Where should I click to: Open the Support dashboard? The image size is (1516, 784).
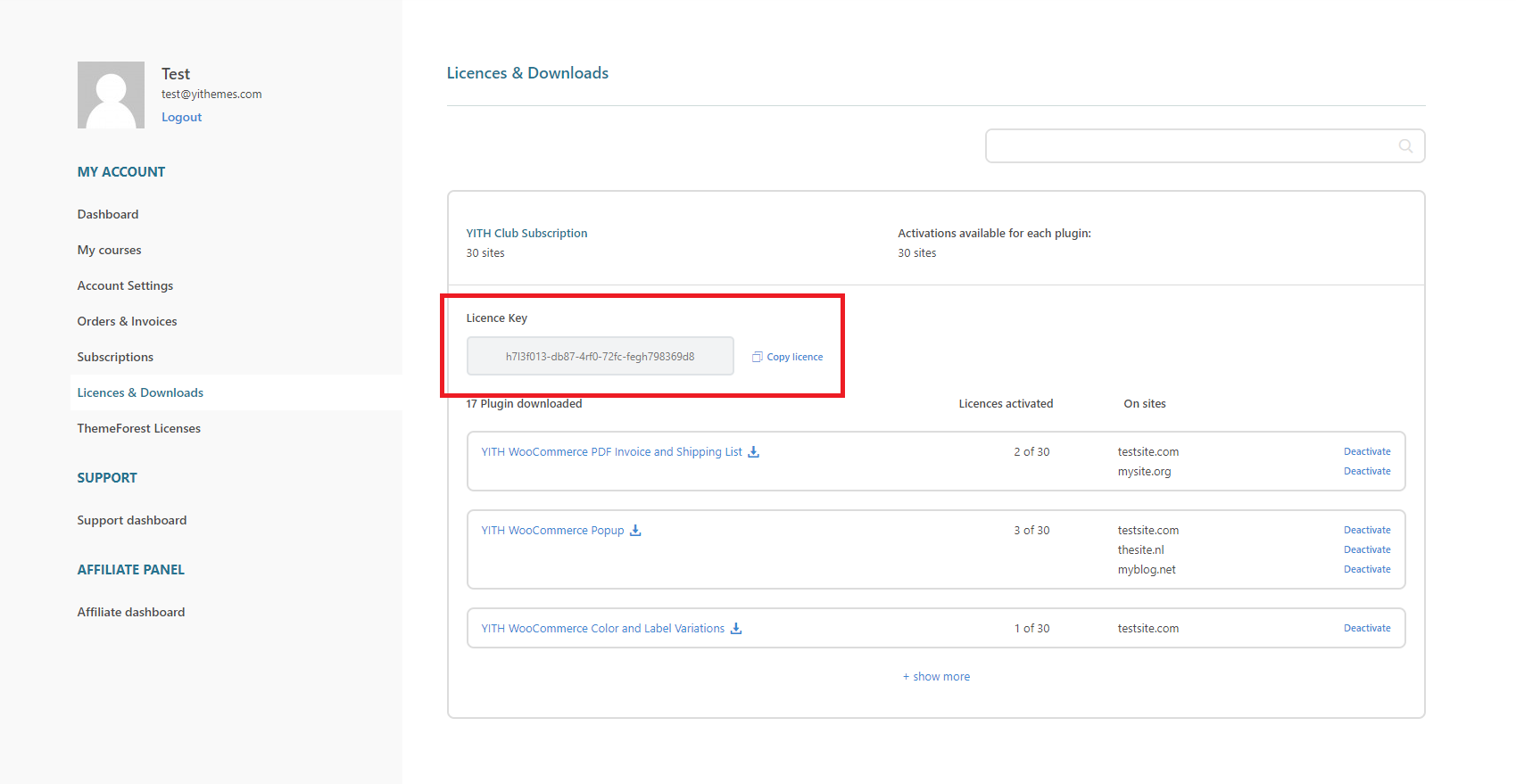[132, 520]
